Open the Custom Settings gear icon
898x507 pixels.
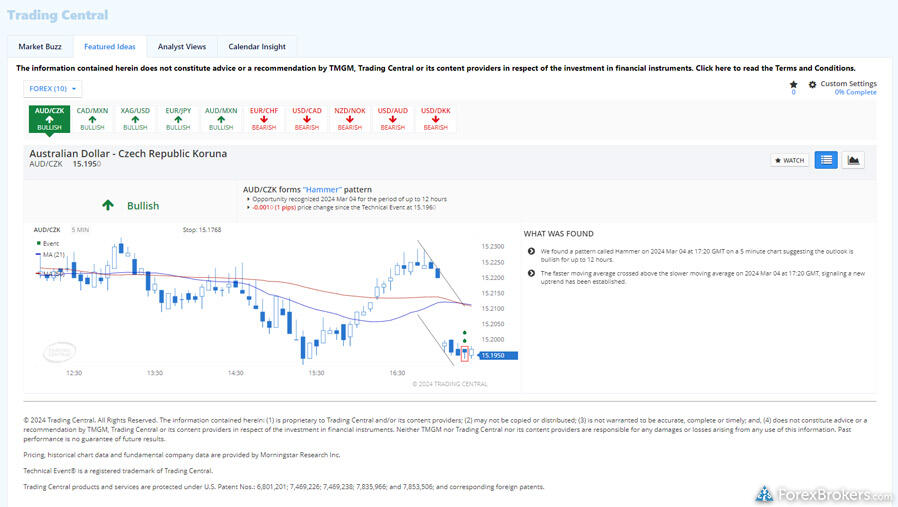pyautogui.click(x=812, y=85)
